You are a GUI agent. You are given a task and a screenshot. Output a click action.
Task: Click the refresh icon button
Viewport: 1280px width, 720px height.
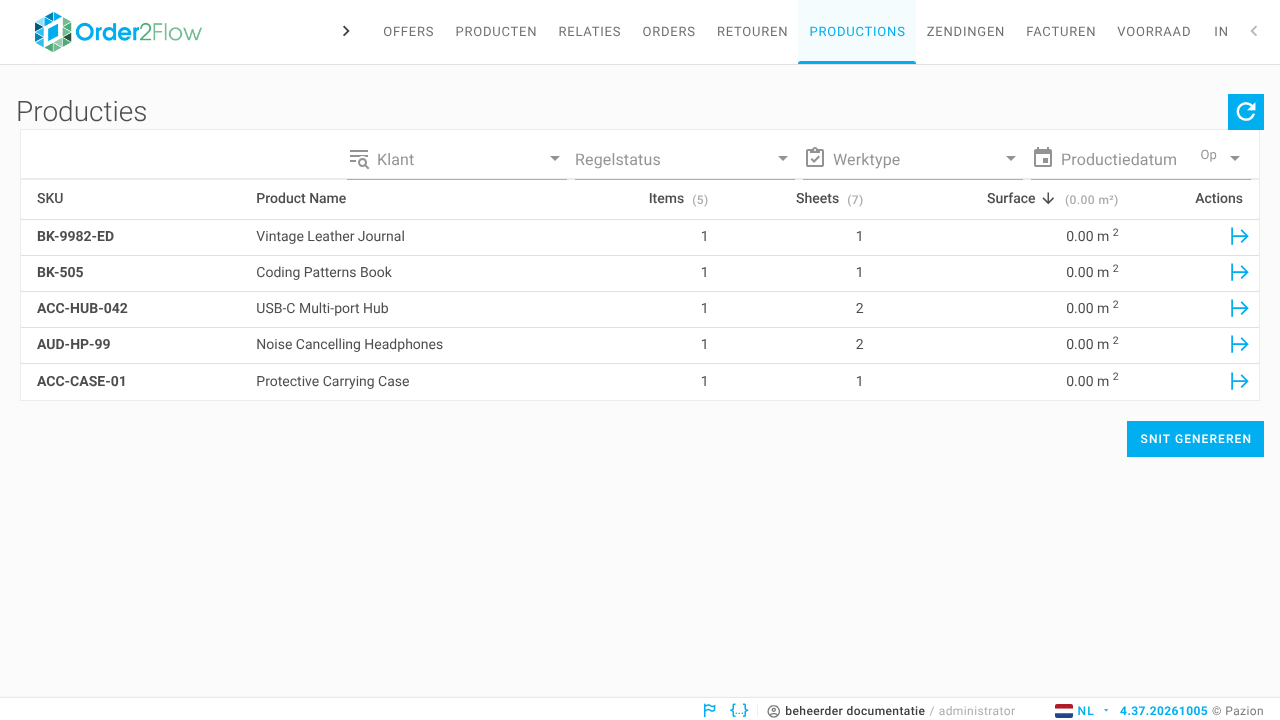(x=1246, y=112)
